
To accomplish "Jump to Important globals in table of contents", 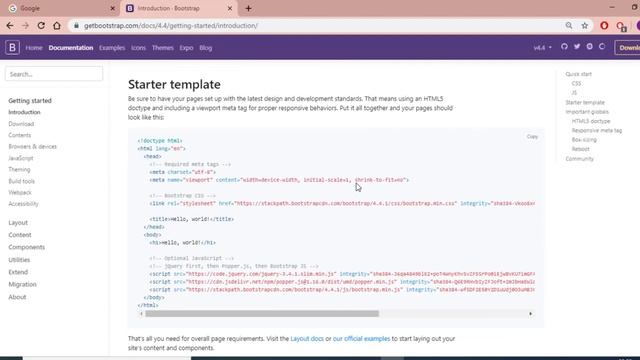I will pos(587,112).
